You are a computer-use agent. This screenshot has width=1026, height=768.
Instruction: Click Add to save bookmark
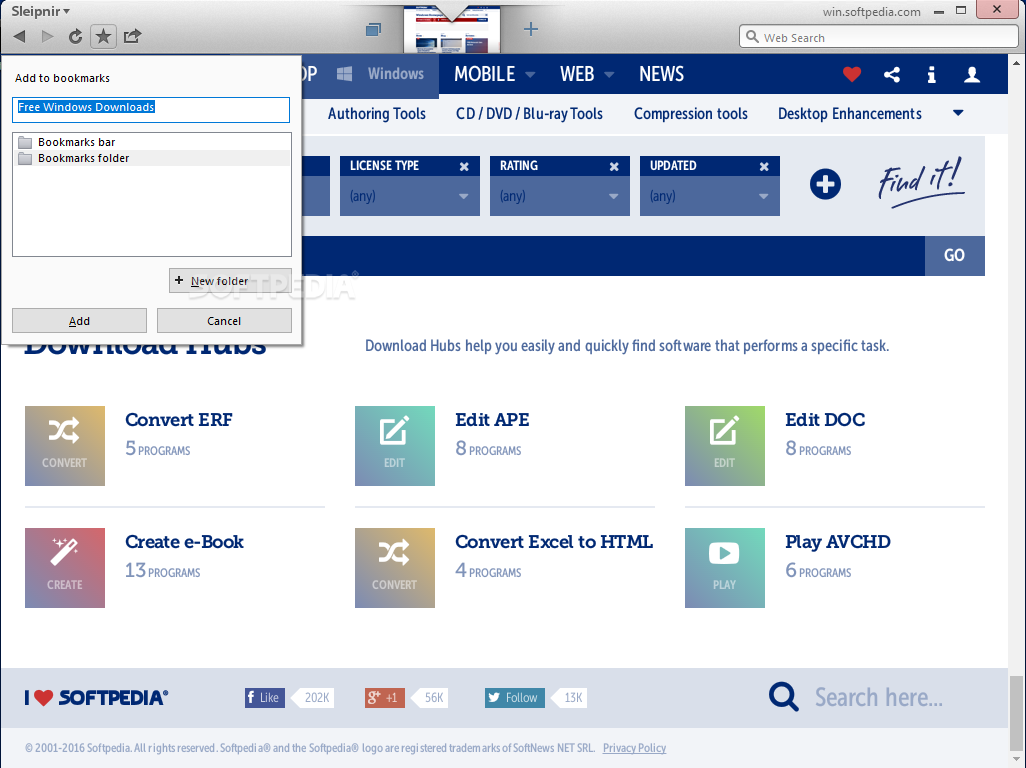79,321
